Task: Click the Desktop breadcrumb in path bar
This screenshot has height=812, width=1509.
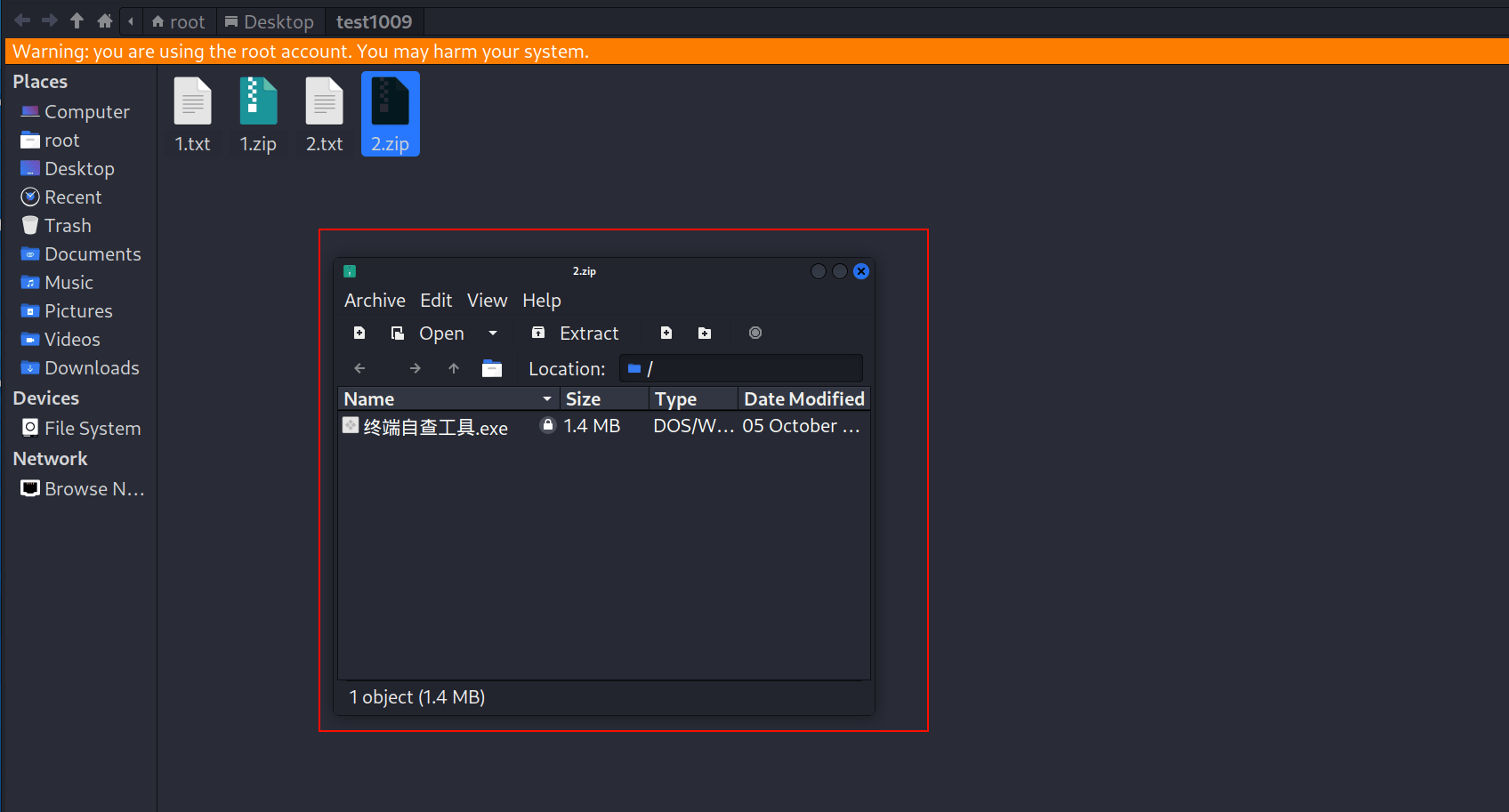Action: point(270,21)
